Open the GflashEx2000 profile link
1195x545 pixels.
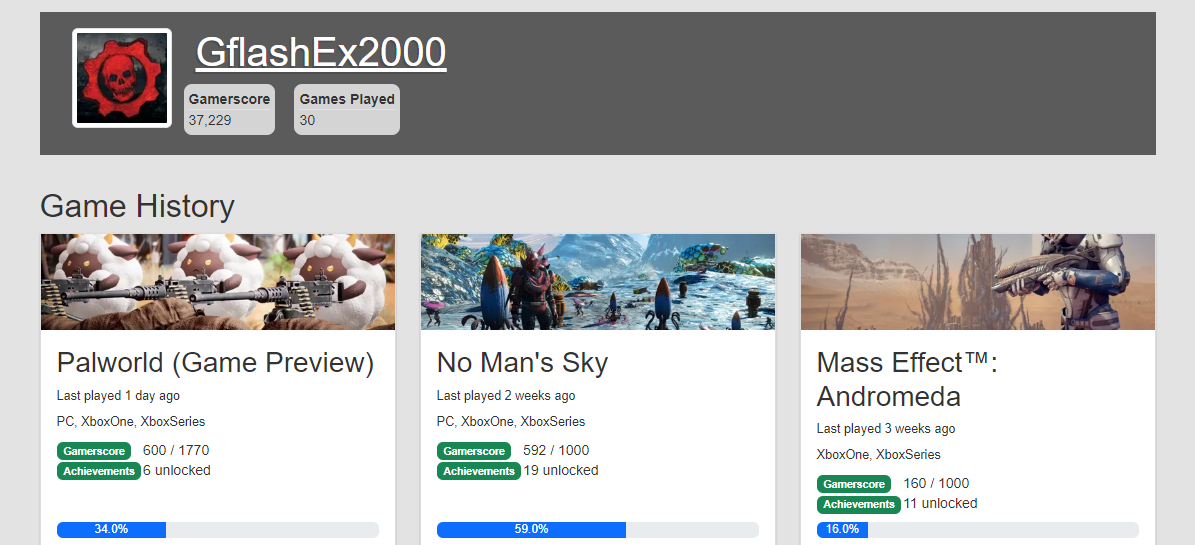click(x=321, y=53)
